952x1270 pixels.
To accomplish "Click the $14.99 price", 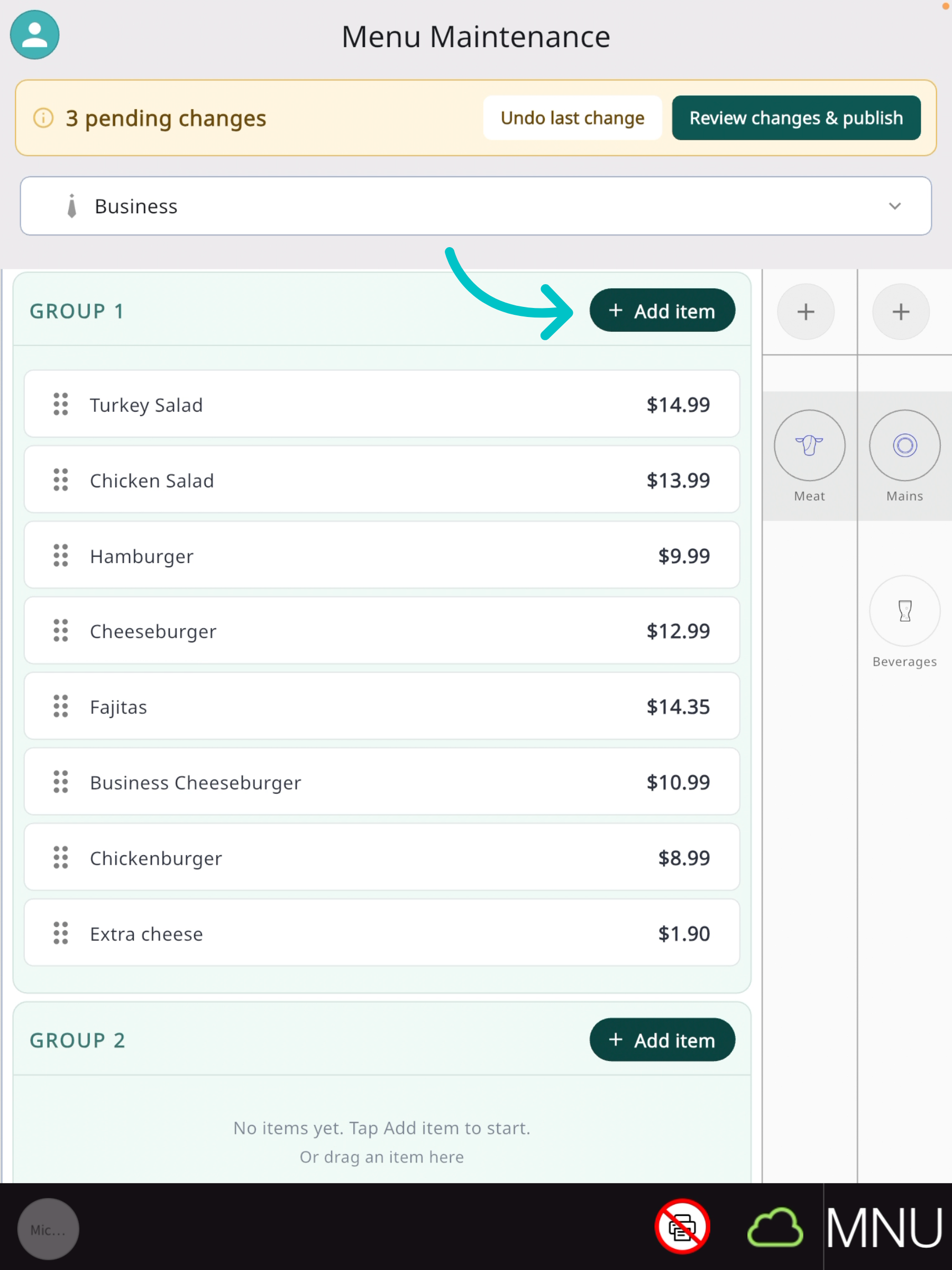I will click(678, 405).
